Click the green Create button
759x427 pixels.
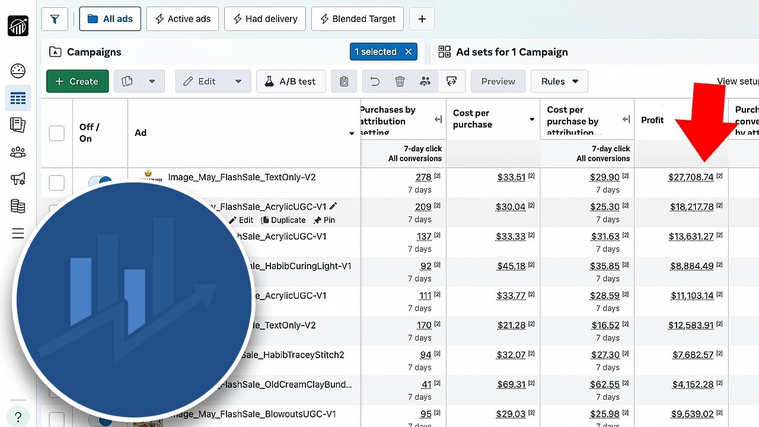click(76, 81)
